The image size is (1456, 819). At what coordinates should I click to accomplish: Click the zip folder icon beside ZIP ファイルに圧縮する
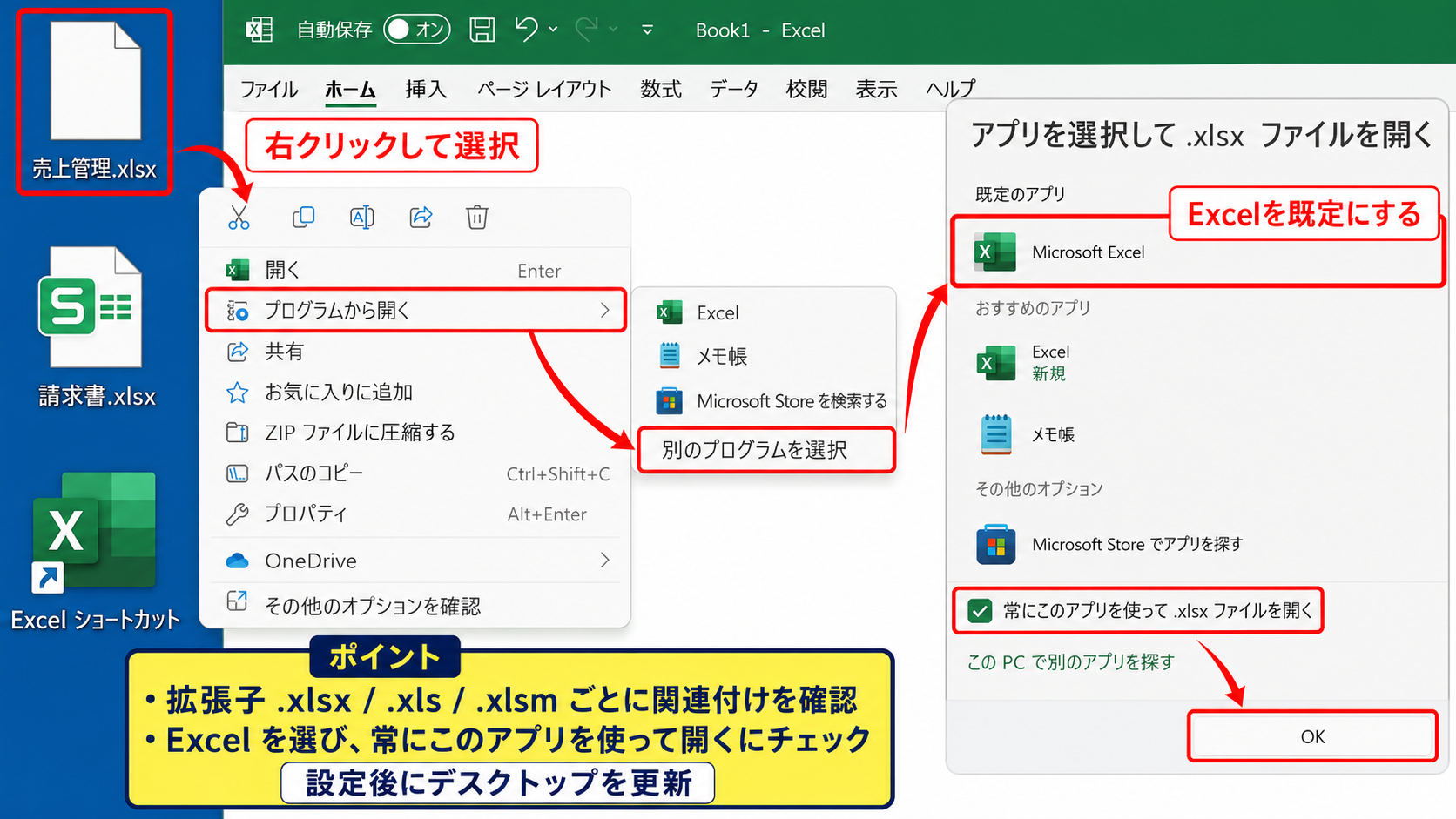pyautogui.click(x=237, y=433)
